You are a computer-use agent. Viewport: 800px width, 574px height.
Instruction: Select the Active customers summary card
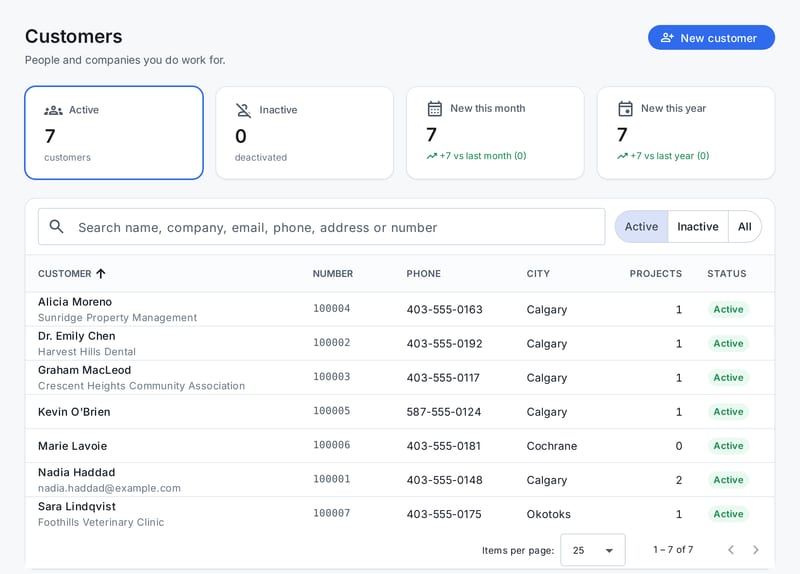[x=114, y=133]
